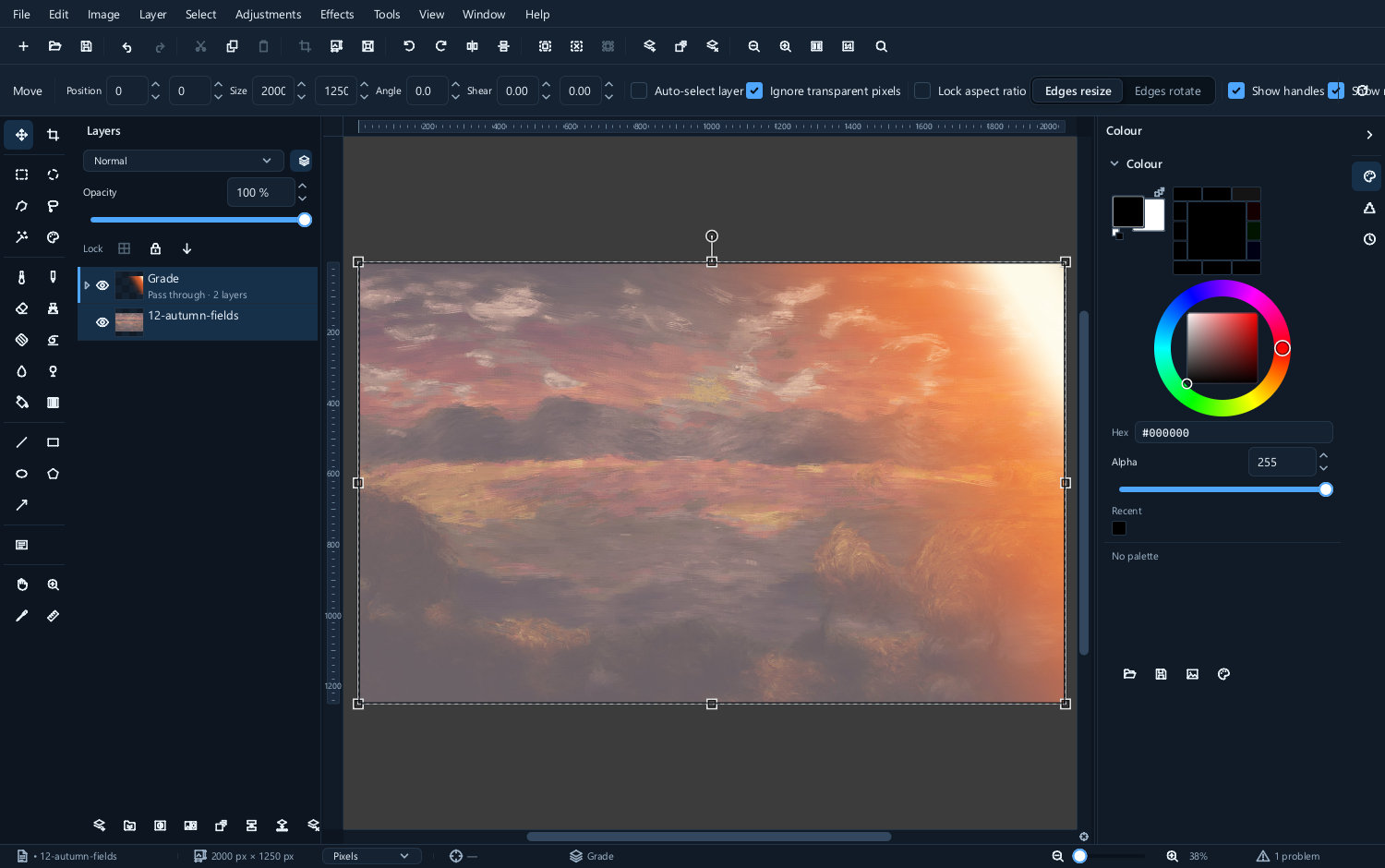Viewport: 1385px width, 868px height.
Task: Select the Paint Bucket fill tool
Action: click(x=21, y=403)
